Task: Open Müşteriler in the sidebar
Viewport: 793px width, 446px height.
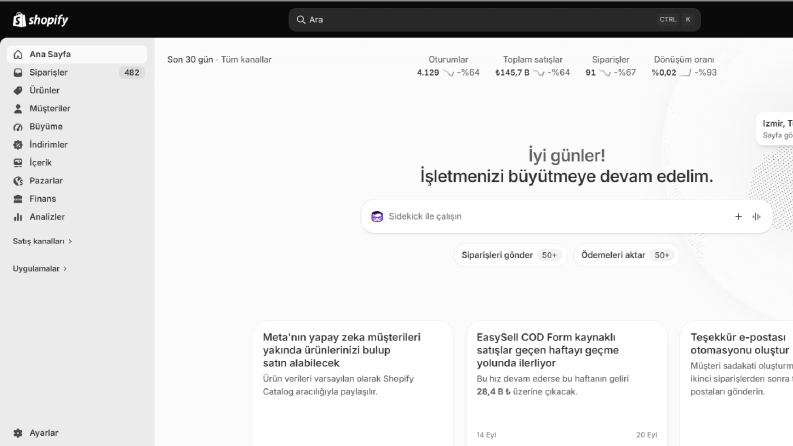Action: pyautogui.click(x=77, y=109)
